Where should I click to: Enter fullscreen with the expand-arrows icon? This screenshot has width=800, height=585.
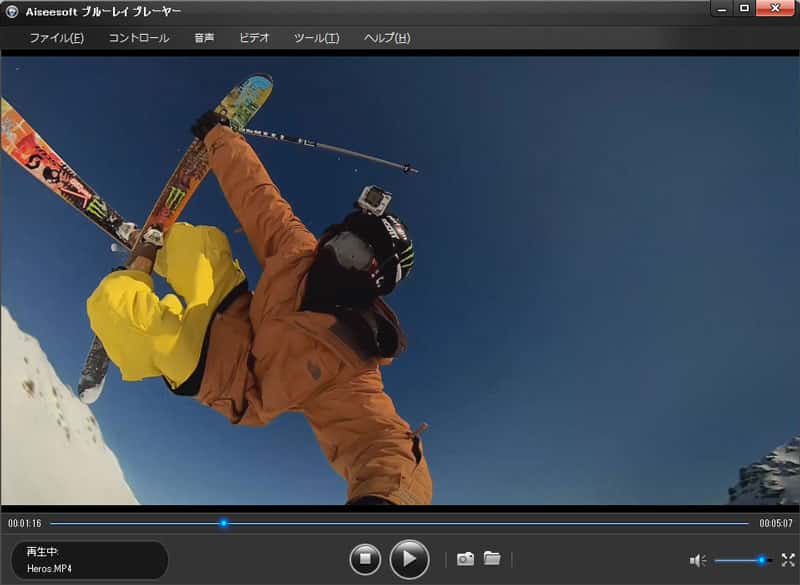(787, 560)
